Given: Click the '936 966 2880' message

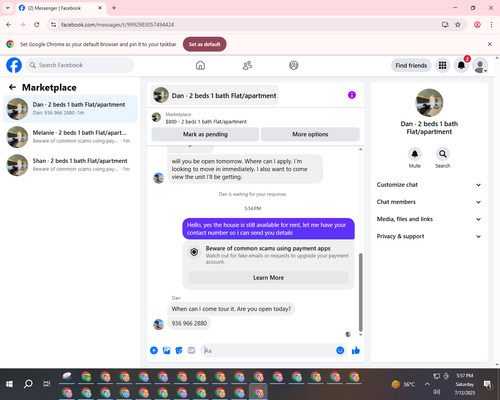Looking at the screenshot, I should point(189,323).
